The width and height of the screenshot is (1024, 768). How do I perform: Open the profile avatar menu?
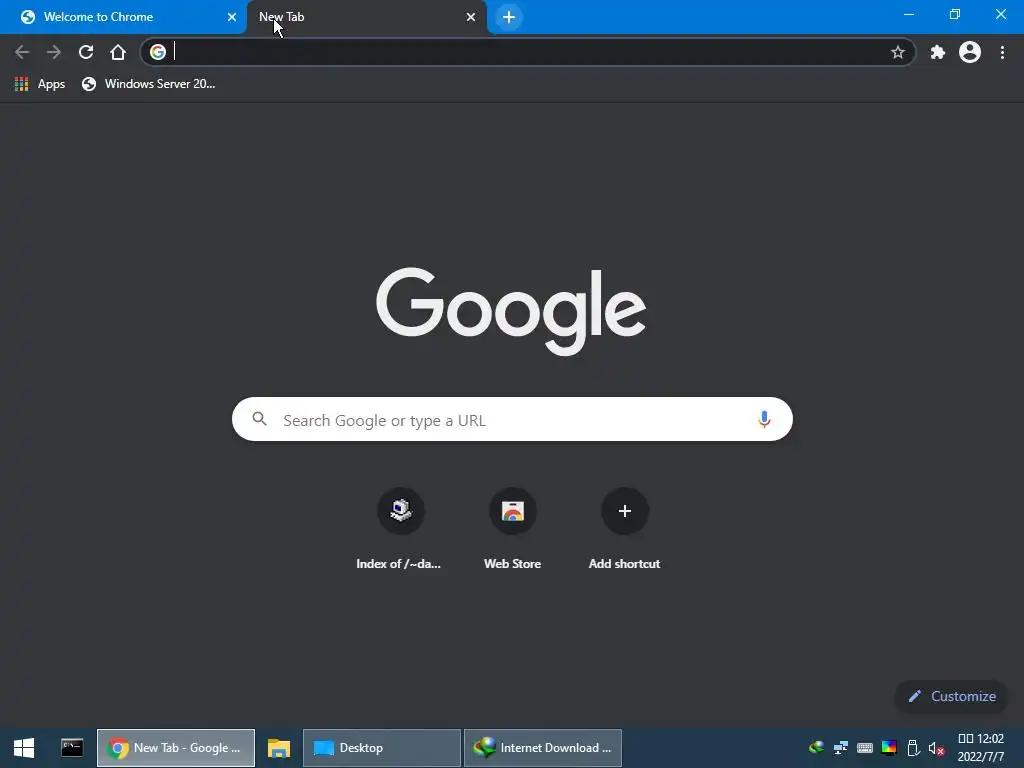pos(970,52)
